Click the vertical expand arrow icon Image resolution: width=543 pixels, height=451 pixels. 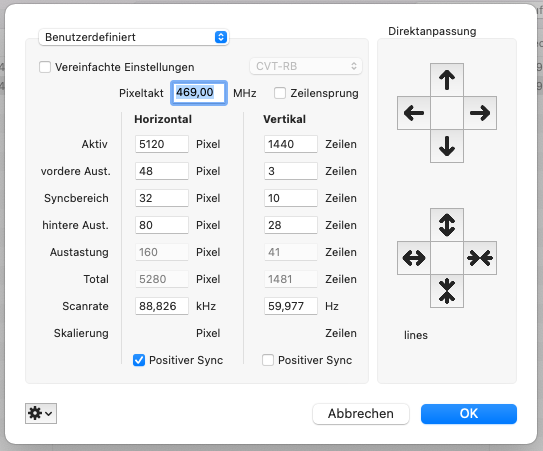point(447,225)
